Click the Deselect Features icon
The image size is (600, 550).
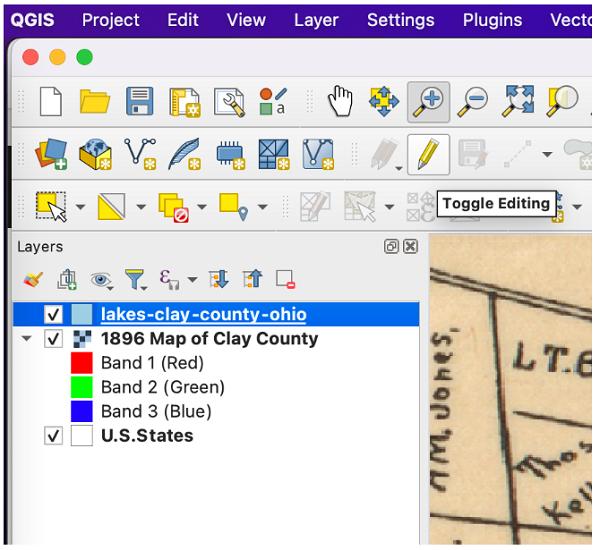point(173,207)
